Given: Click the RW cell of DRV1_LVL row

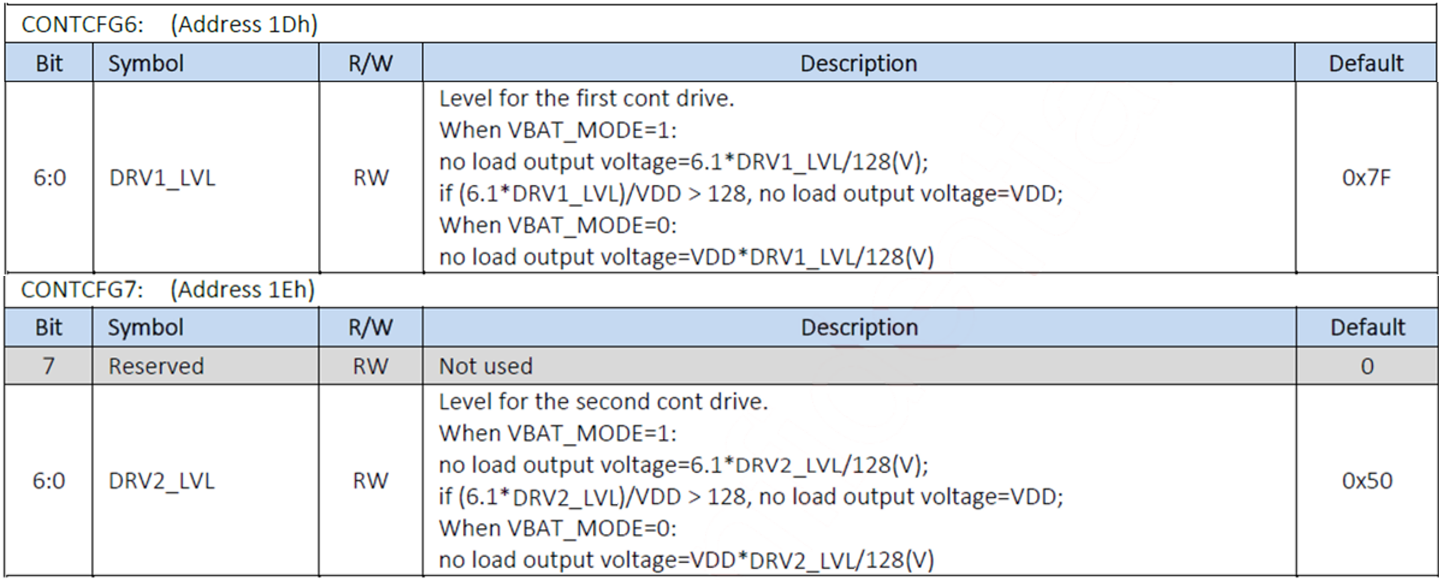Looking at the screenshot, I should tap(370, 178).
